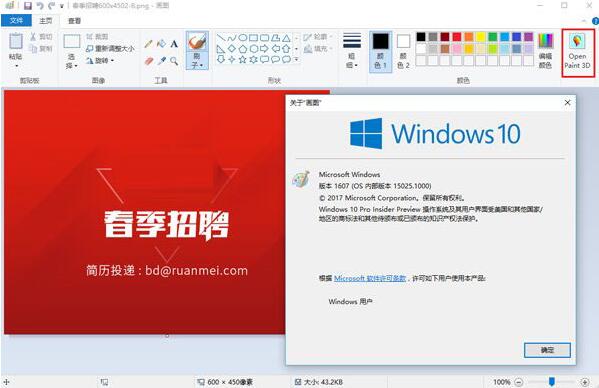
Task: Click the 剪切 cut scissors button
Action: (x=41, y=37)
